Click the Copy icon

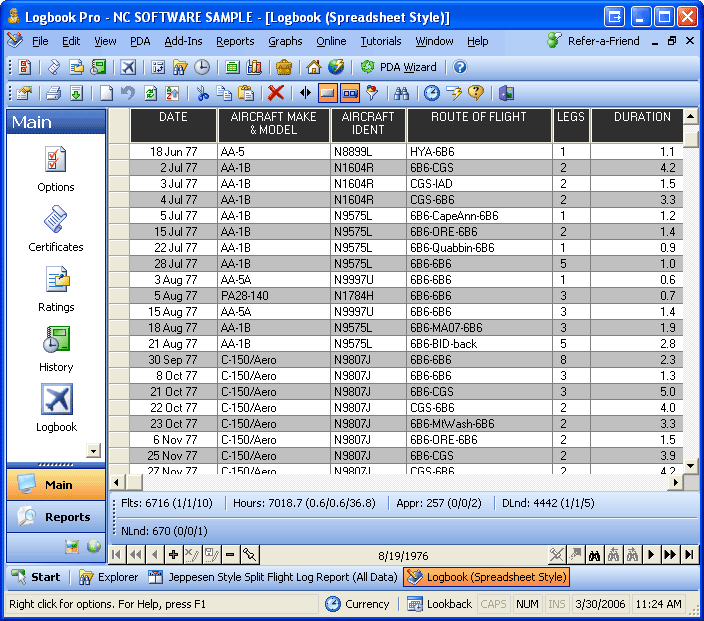tap(224, 93)
